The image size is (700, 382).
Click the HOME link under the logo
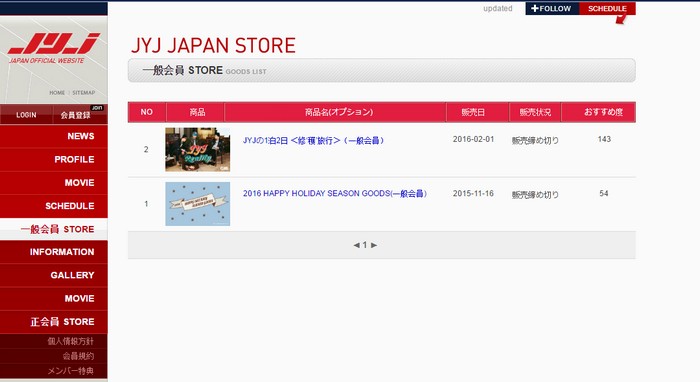pos(57,93)
